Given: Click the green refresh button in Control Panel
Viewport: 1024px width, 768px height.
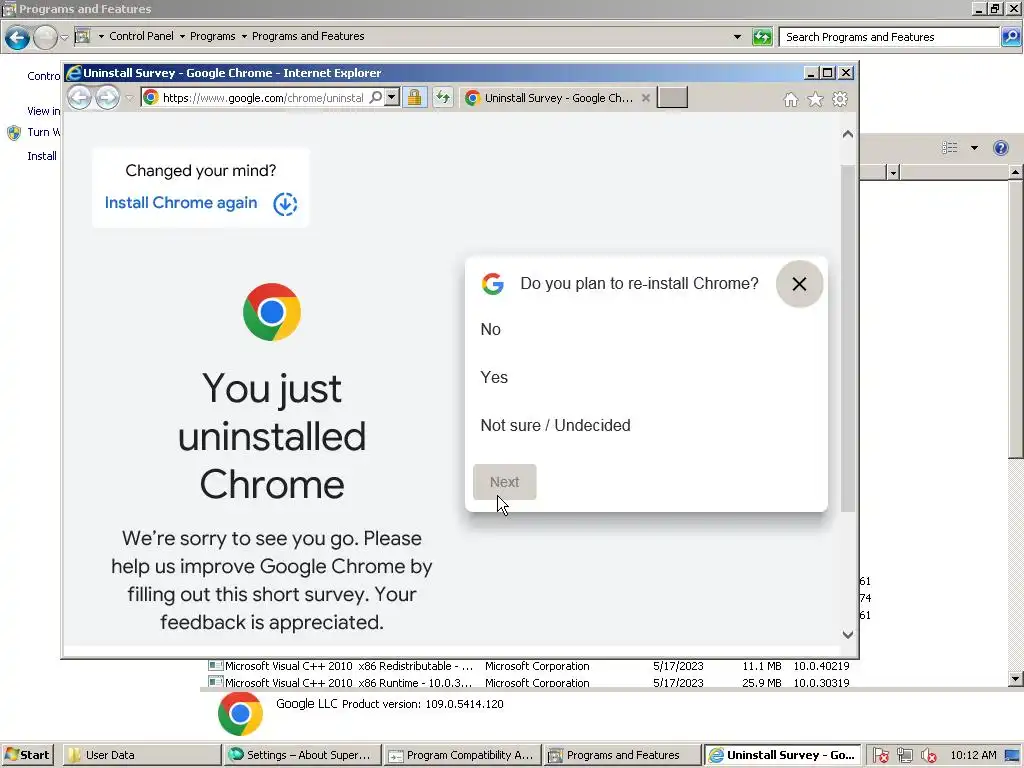Looking at the screenshot, I should (x=762, y=37).
